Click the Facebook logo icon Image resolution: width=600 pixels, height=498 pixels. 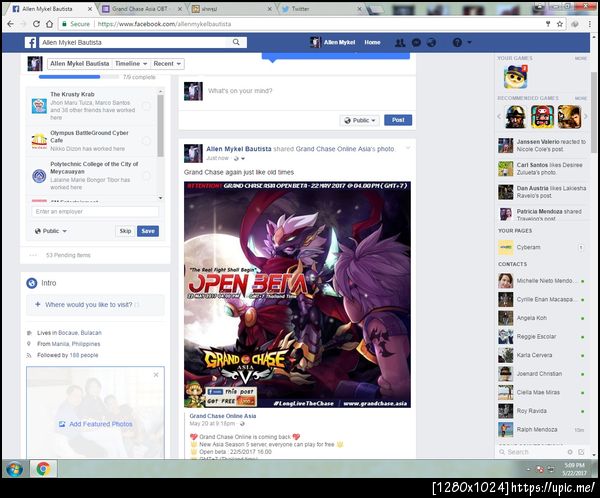click(31, 42)
